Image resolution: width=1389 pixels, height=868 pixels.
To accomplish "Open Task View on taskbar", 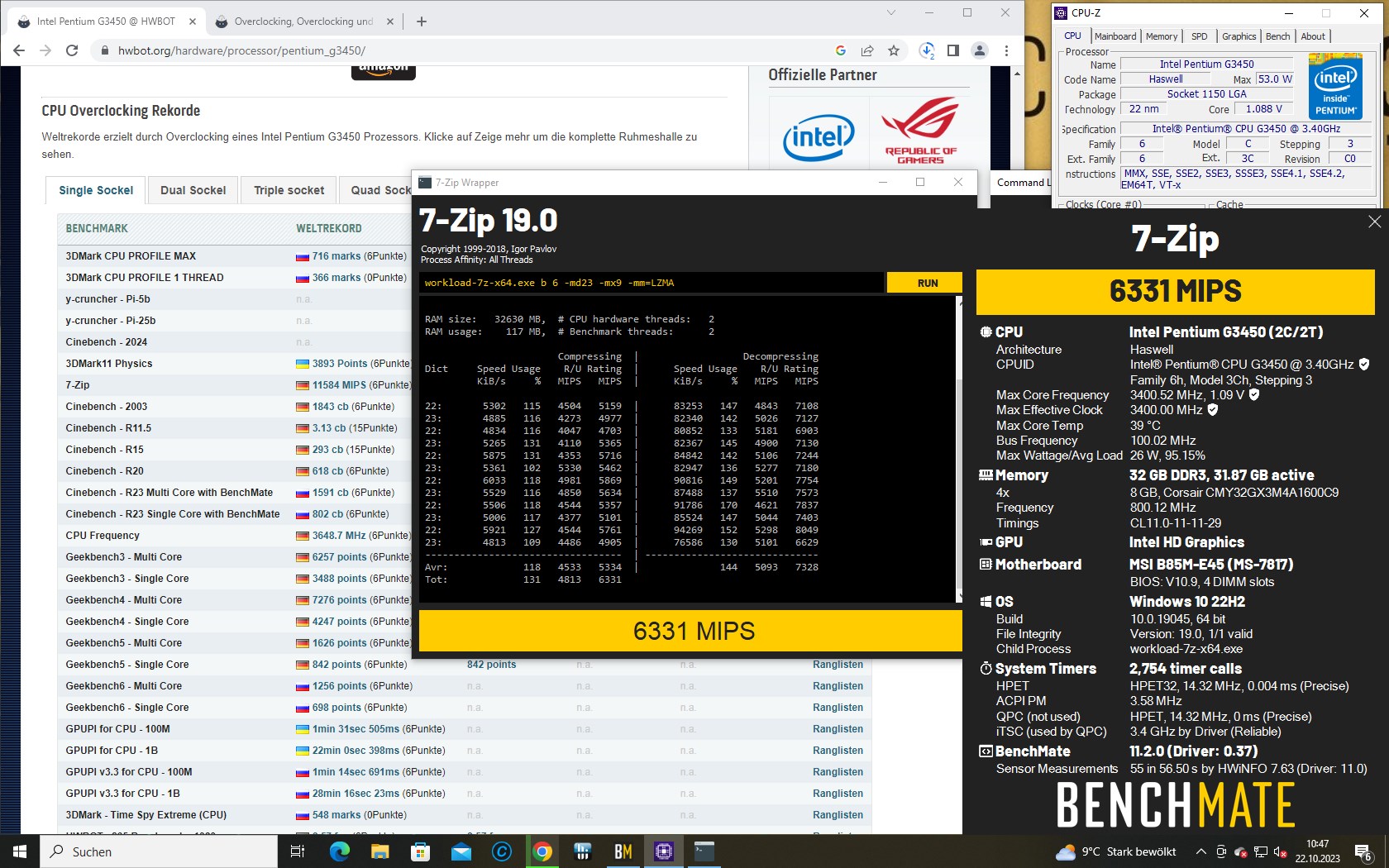I will click(x=298, y=851).
